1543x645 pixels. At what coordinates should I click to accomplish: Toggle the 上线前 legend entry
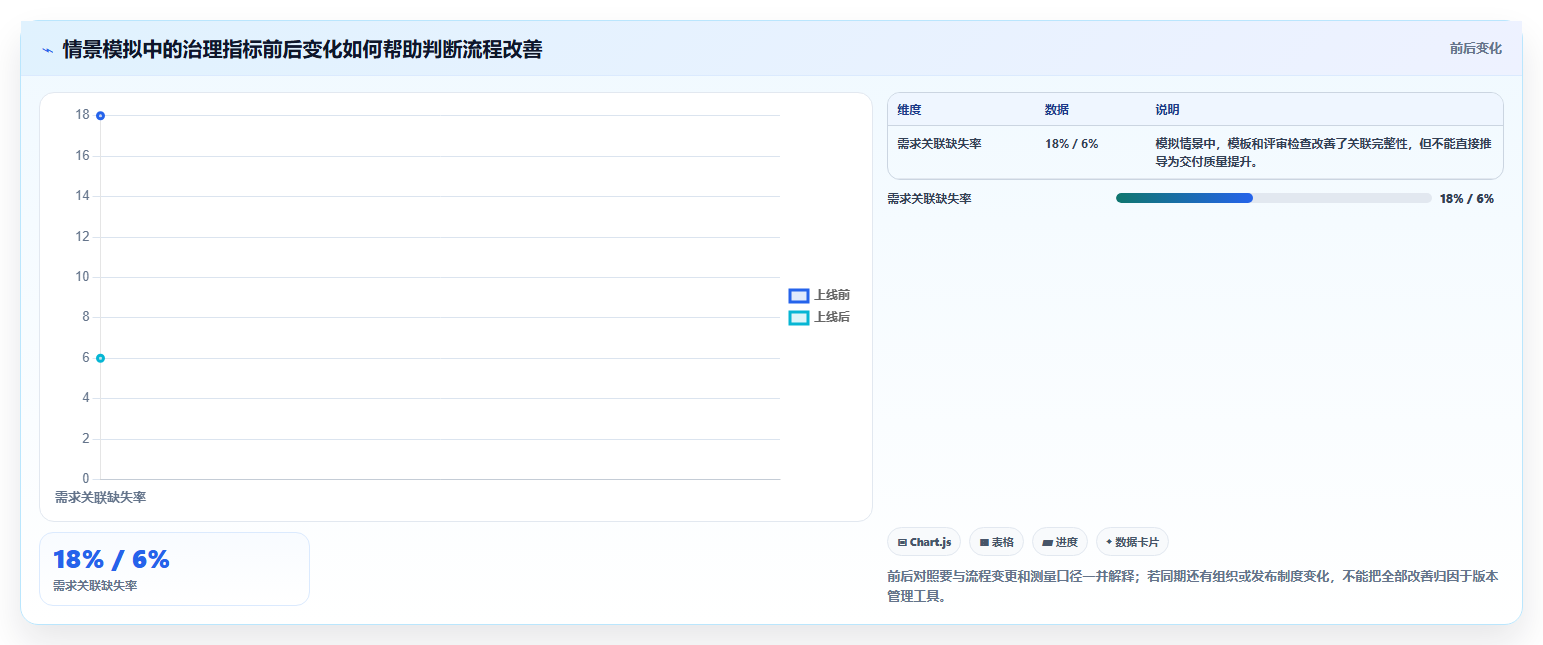[x=819, y=295]
